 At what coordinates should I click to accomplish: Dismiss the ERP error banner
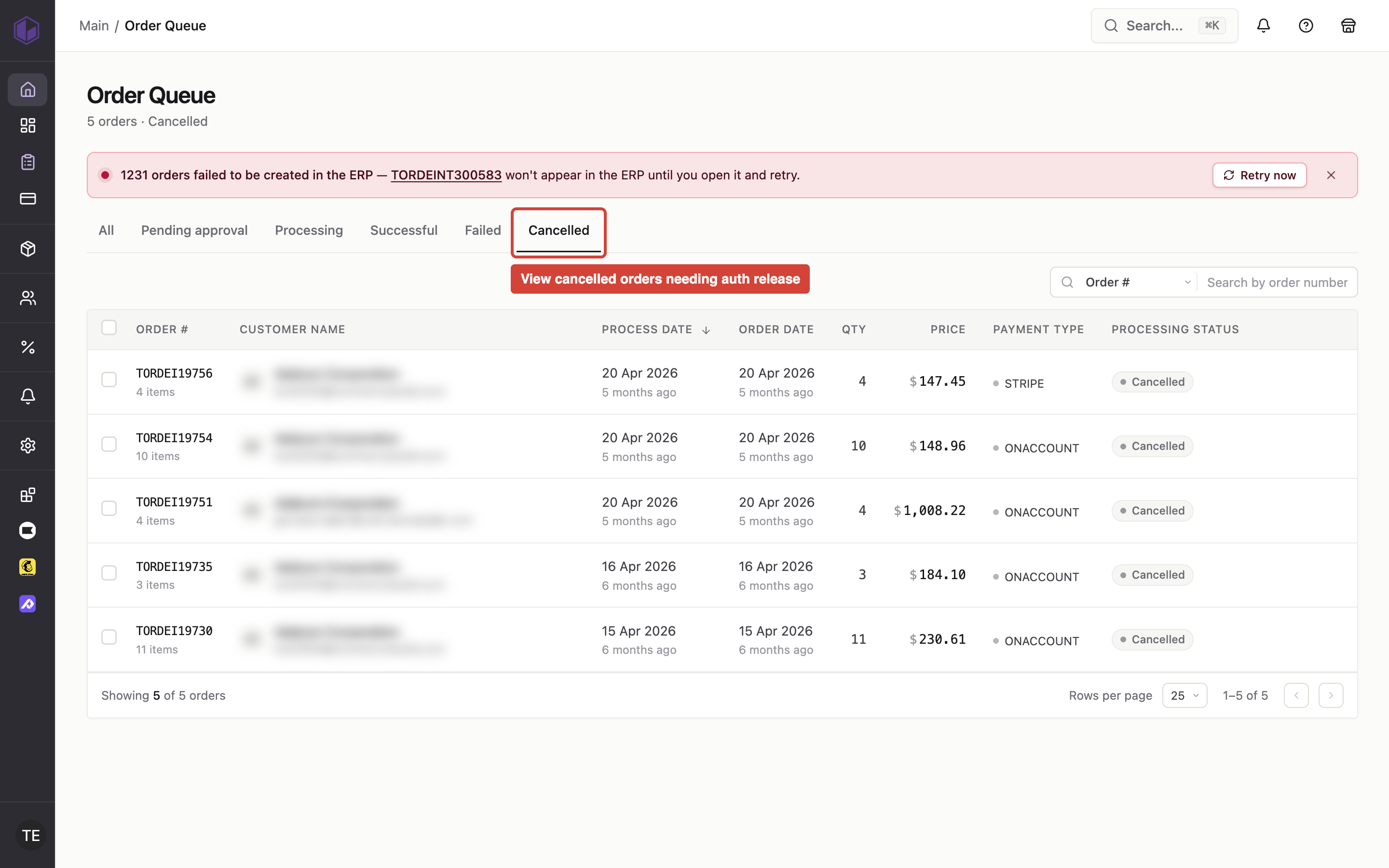(x=1331, y=175)
